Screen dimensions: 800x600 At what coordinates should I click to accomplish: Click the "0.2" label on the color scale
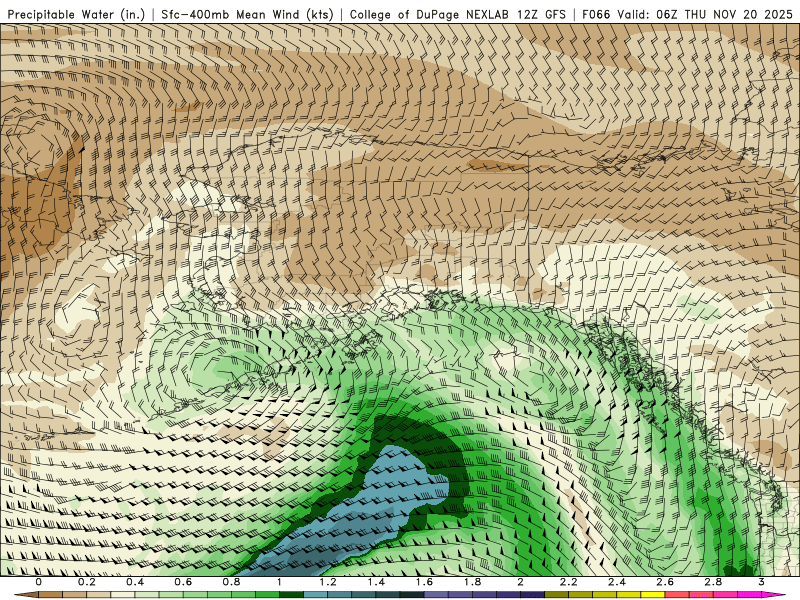(x=86, y=582)
